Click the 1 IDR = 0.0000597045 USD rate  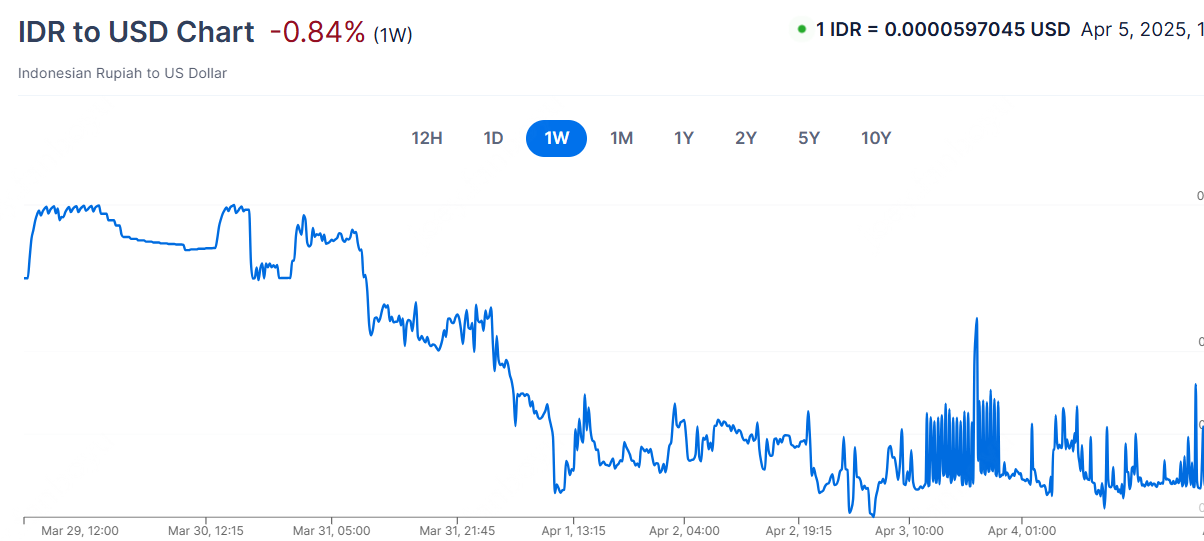[x=943, y=29]
